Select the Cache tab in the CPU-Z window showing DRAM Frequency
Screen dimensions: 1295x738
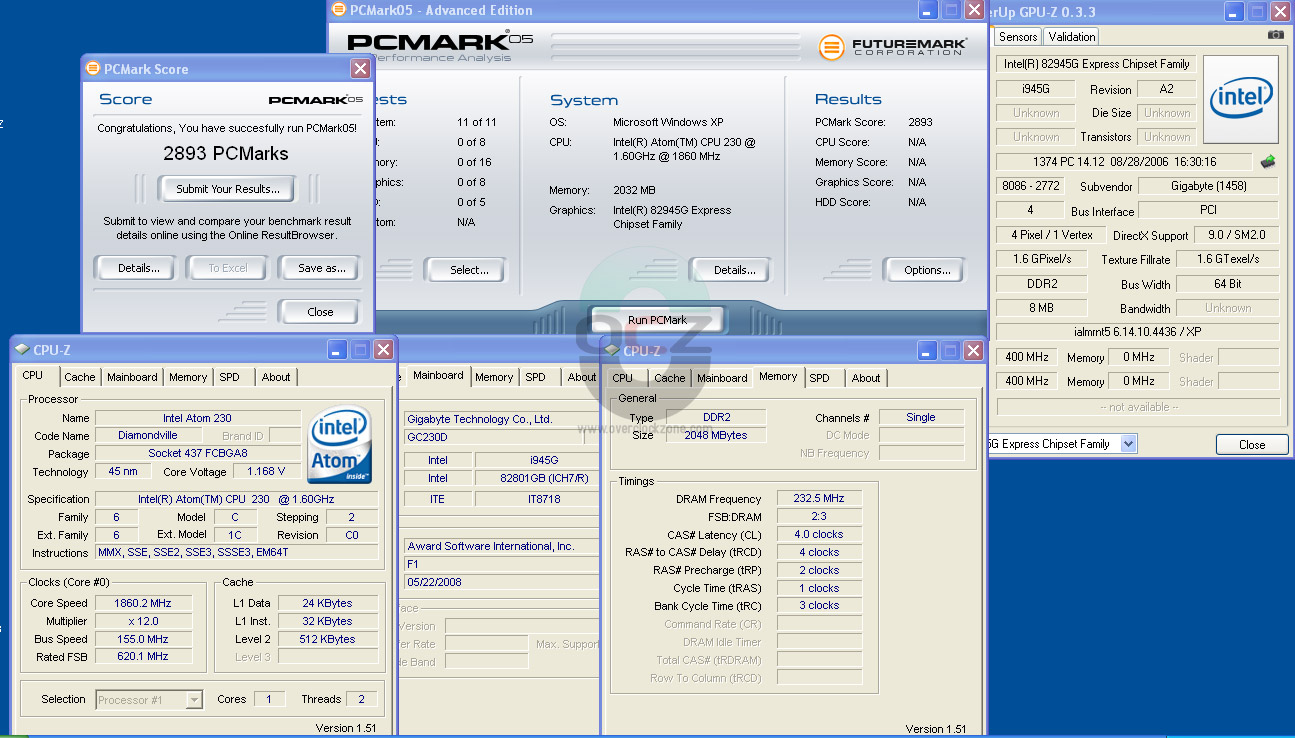670,378
